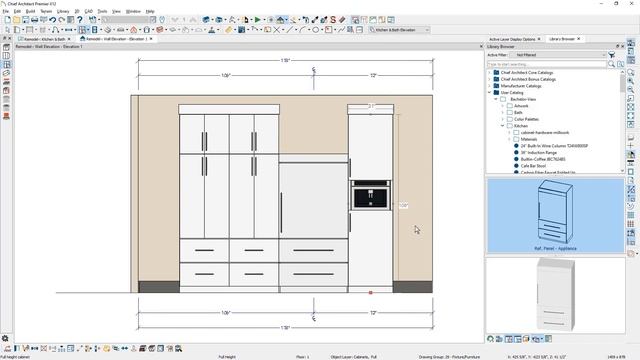Click the X delete tool icon
Image resolution: width=640 pixels, height=360 pixels.
coord(277,30)
